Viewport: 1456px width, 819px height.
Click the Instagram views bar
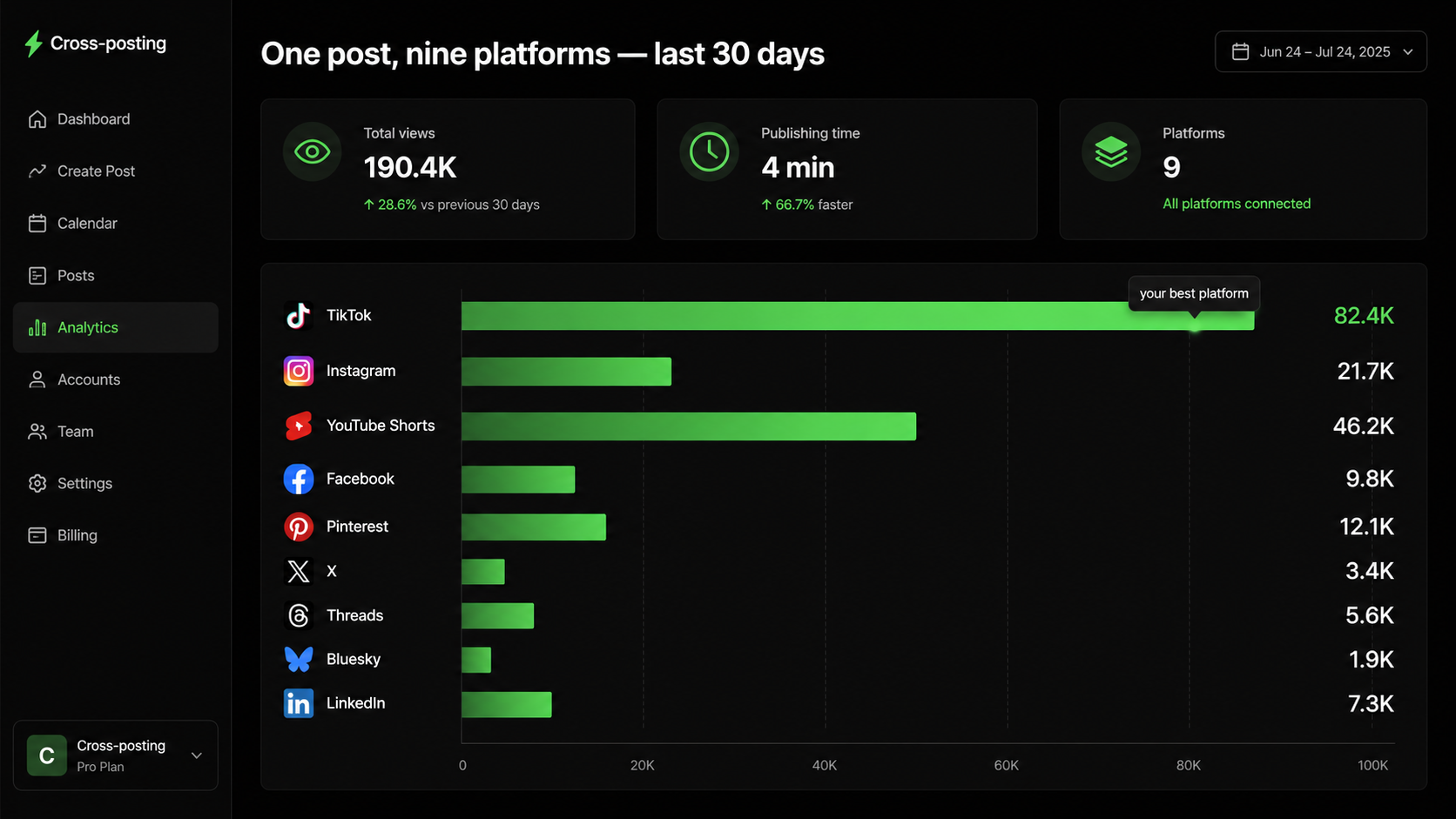pos(566,372)
